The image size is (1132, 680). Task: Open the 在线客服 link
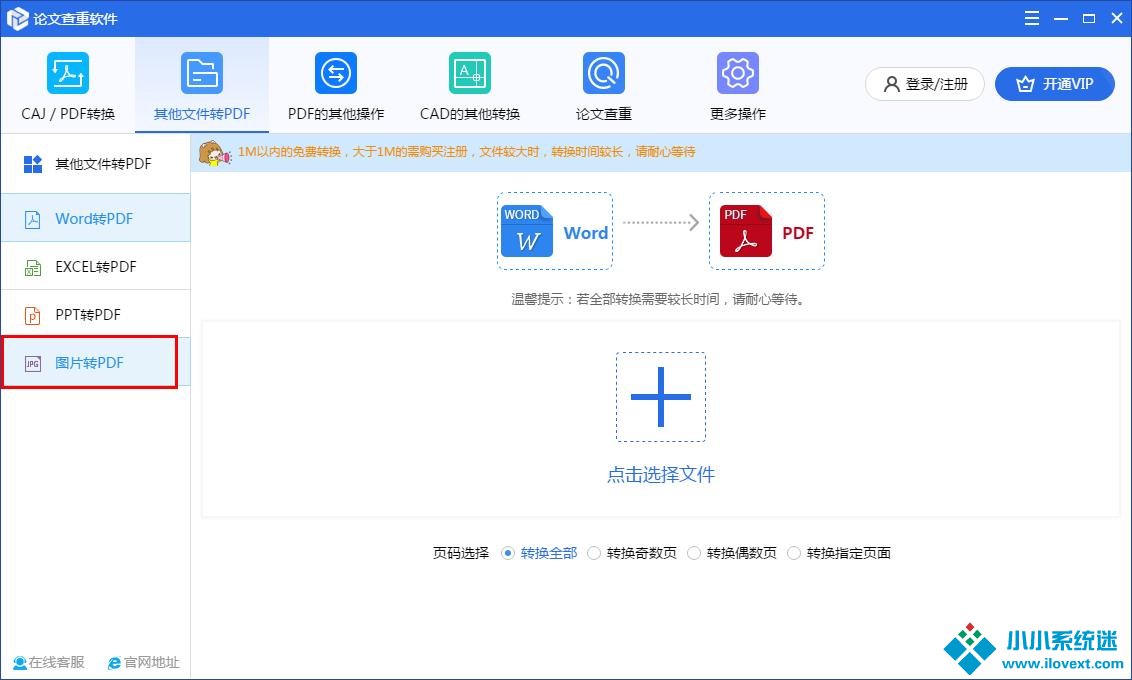click(x=49, y=662)
